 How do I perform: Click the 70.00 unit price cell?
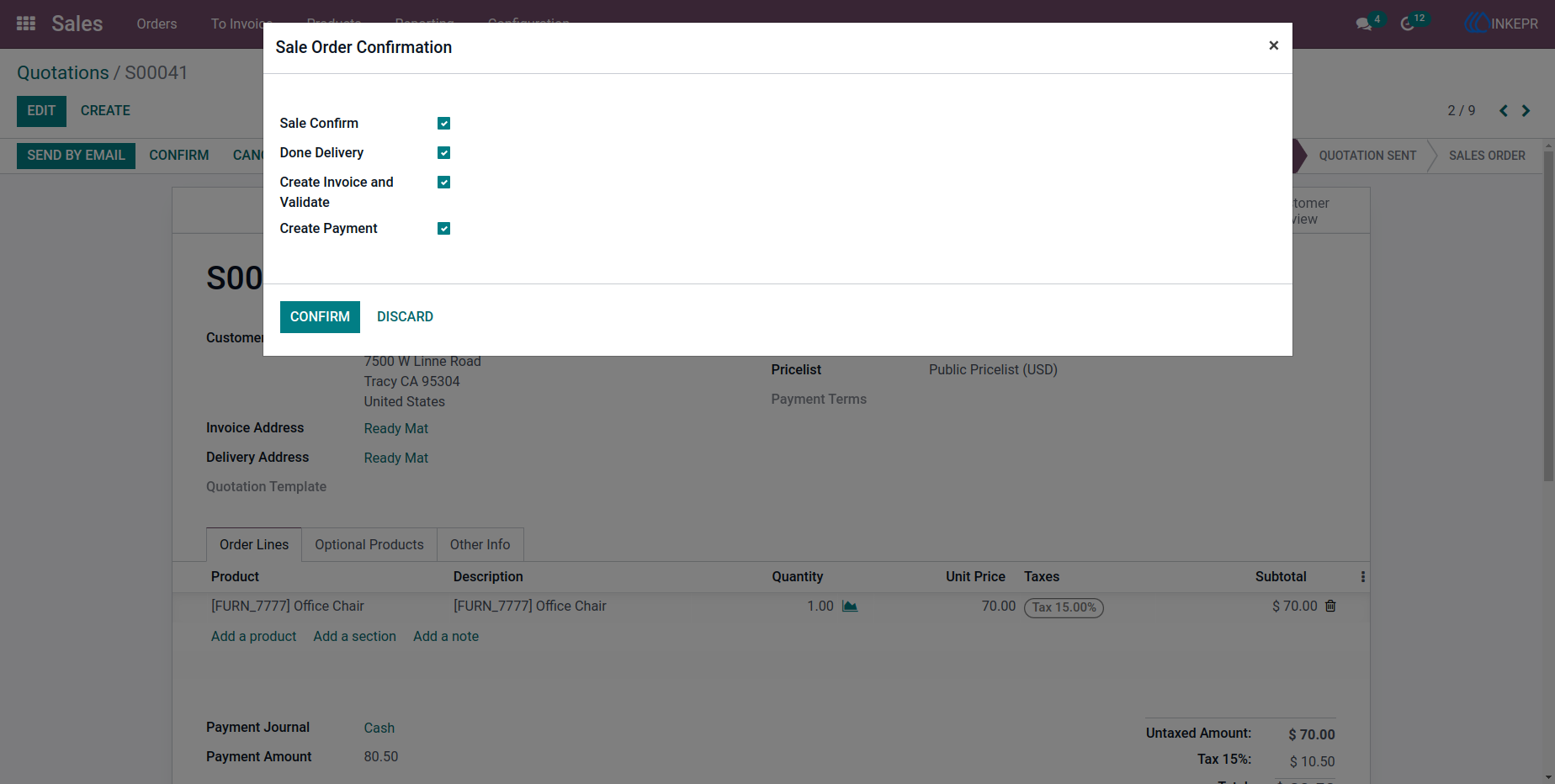[x=999, y=607]
